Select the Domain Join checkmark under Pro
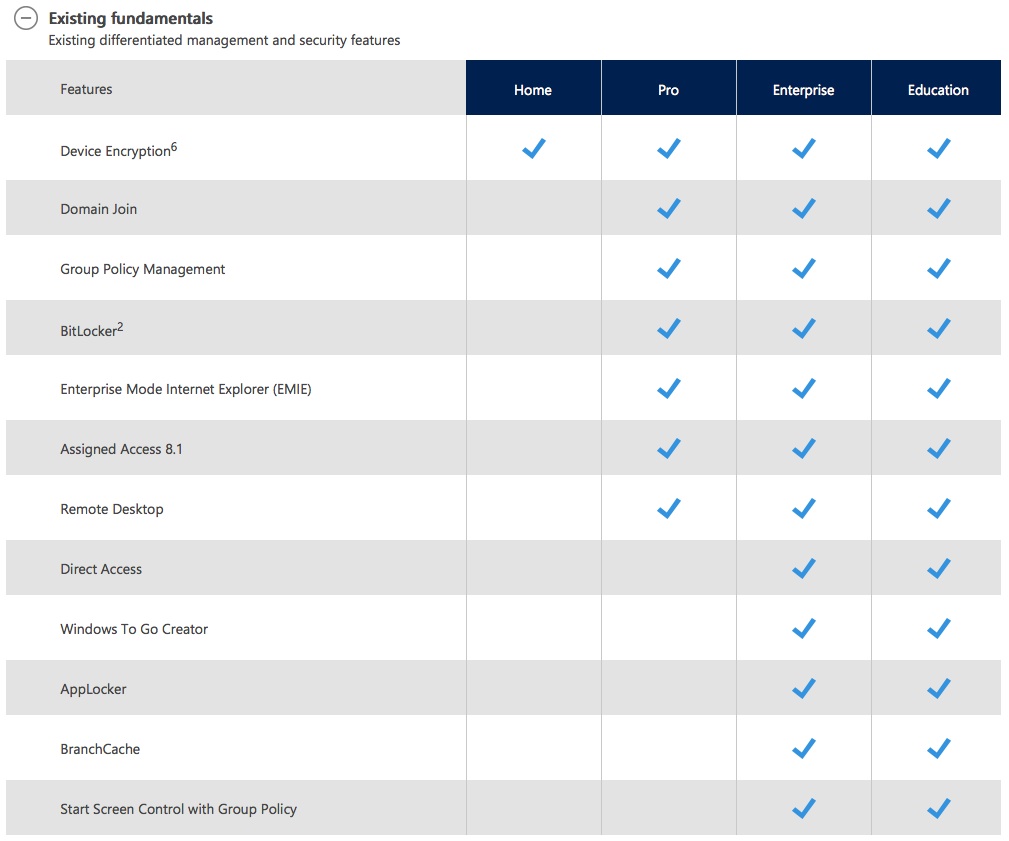 pyautogui.click(x=668, y=208)
